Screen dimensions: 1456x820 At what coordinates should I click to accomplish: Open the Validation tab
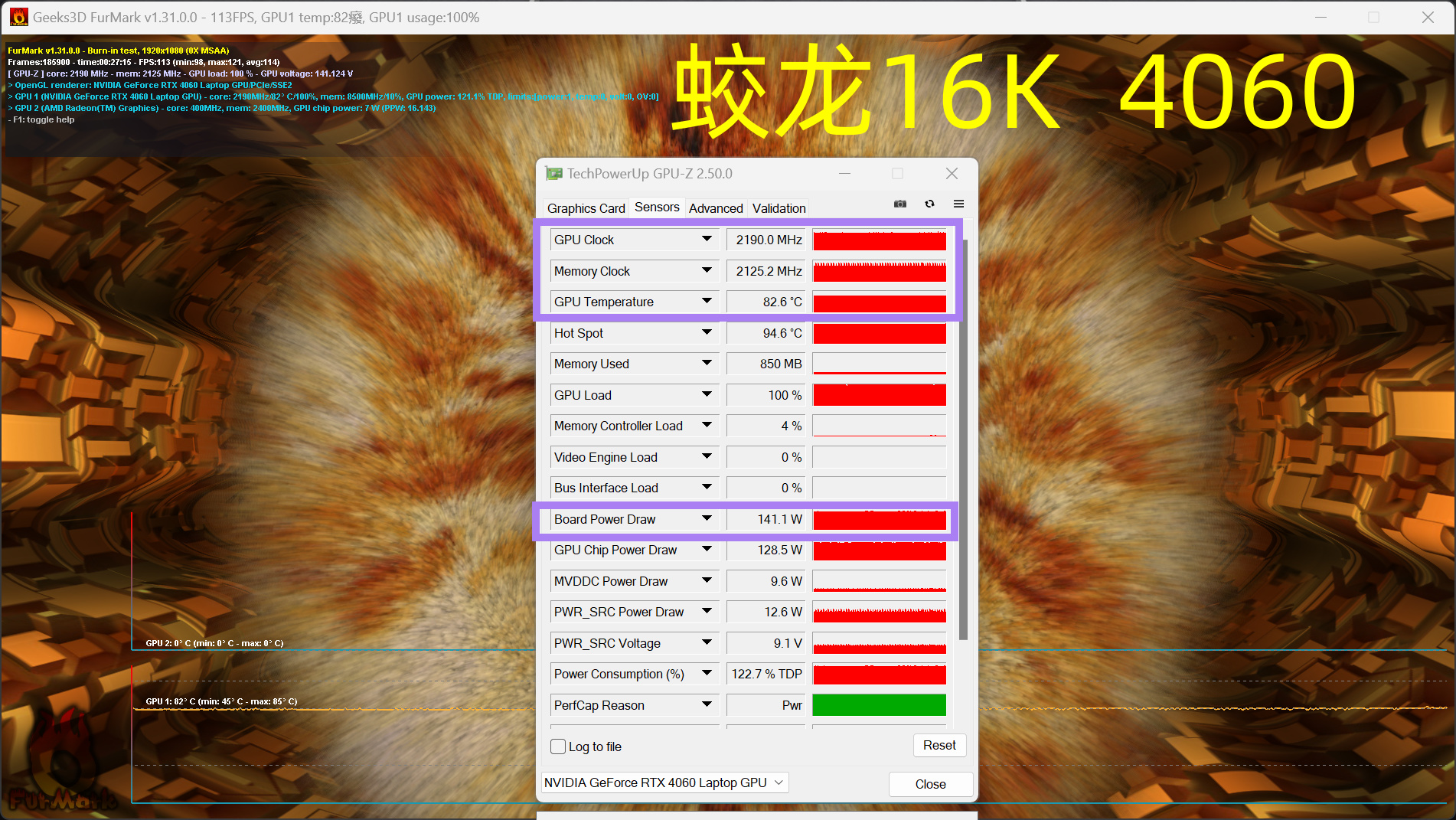point(779,208)
